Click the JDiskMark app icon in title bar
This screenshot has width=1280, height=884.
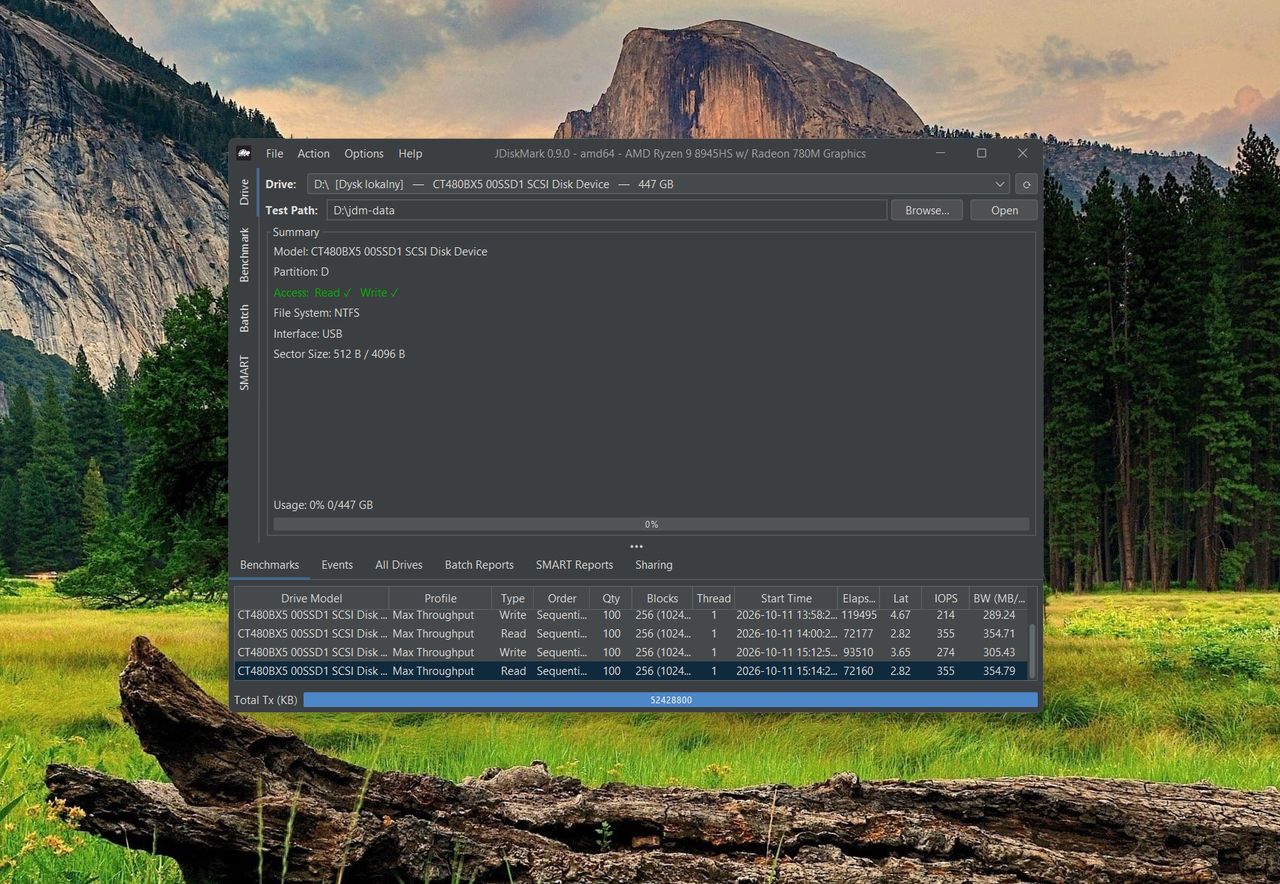[x=244, y=153]
